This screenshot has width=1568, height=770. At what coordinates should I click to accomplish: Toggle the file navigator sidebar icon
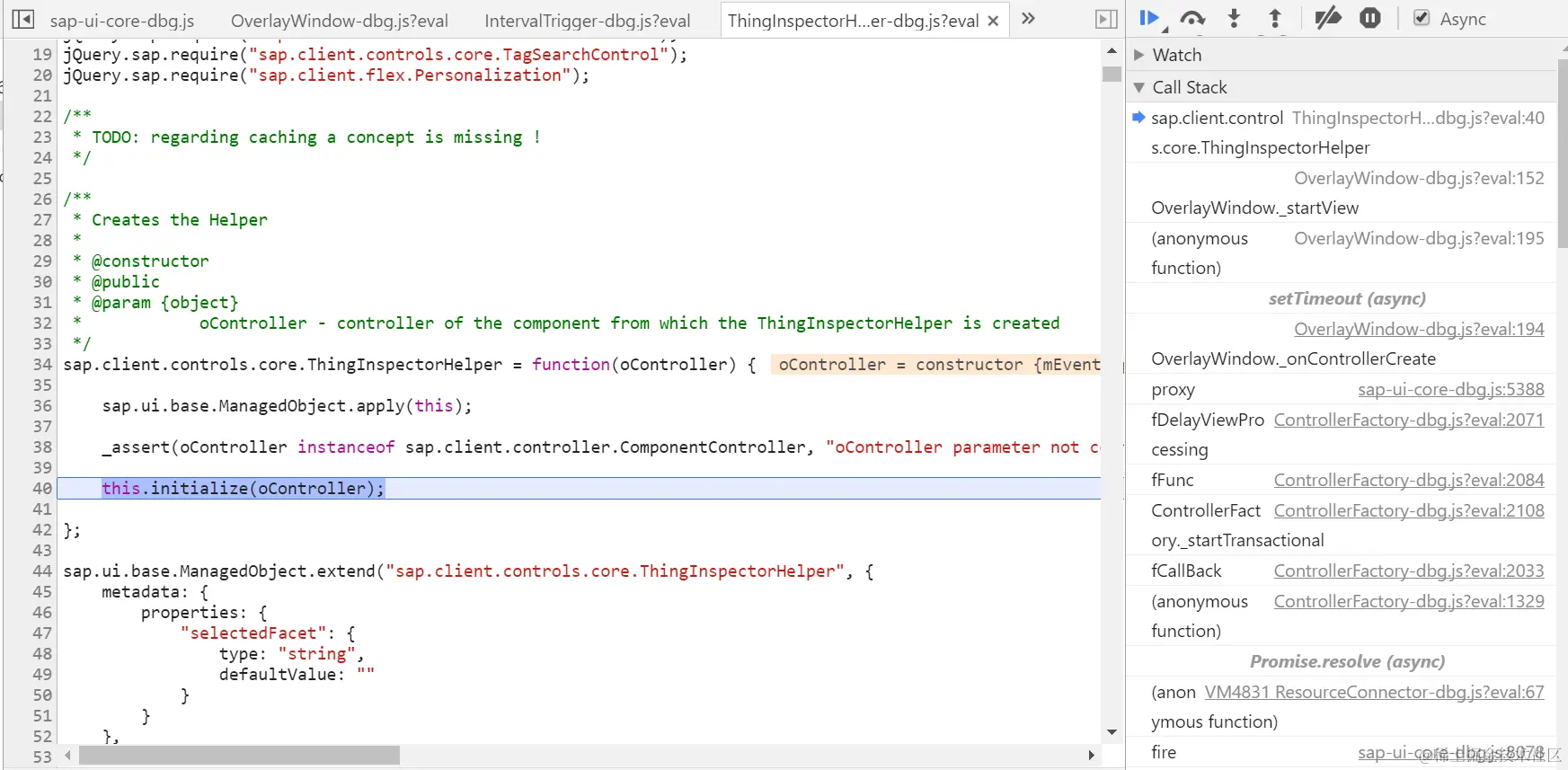pos(23,19)
